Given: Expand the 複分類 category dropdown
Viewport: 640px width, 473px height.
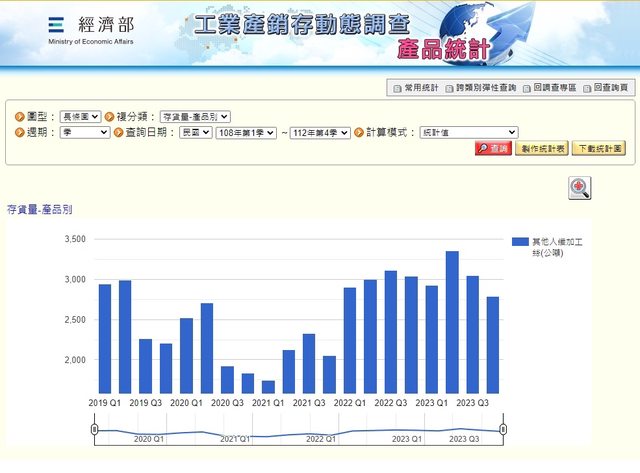Looking at the screenshot, I should 196,116.
